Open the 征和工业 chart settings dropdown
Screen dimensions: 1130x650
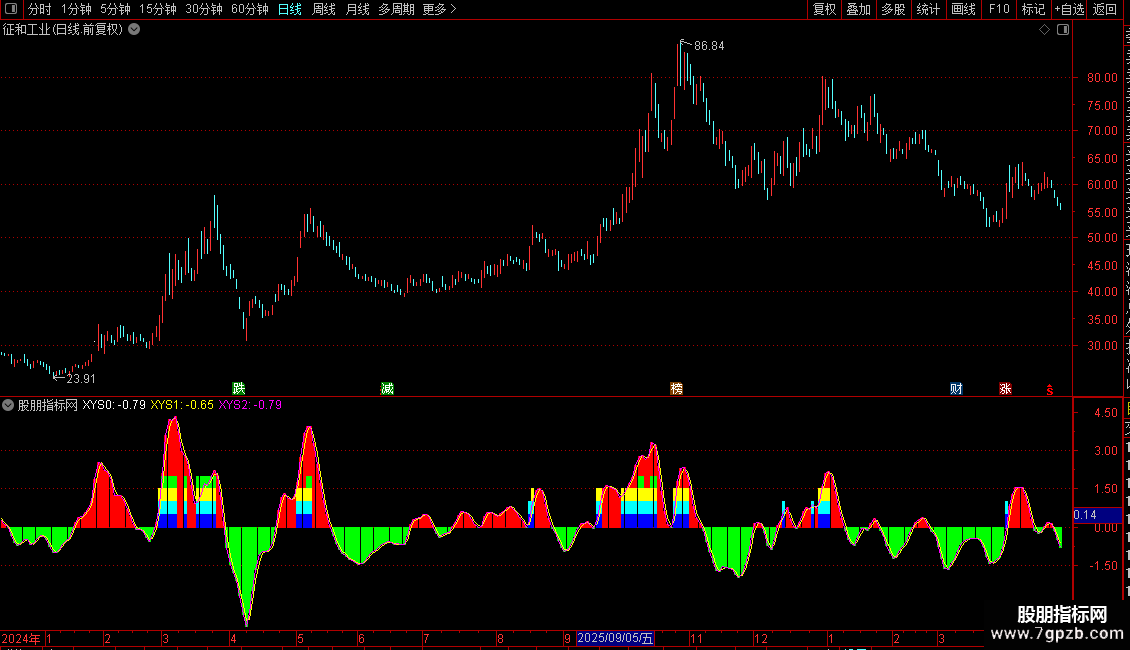pos(134,30)
